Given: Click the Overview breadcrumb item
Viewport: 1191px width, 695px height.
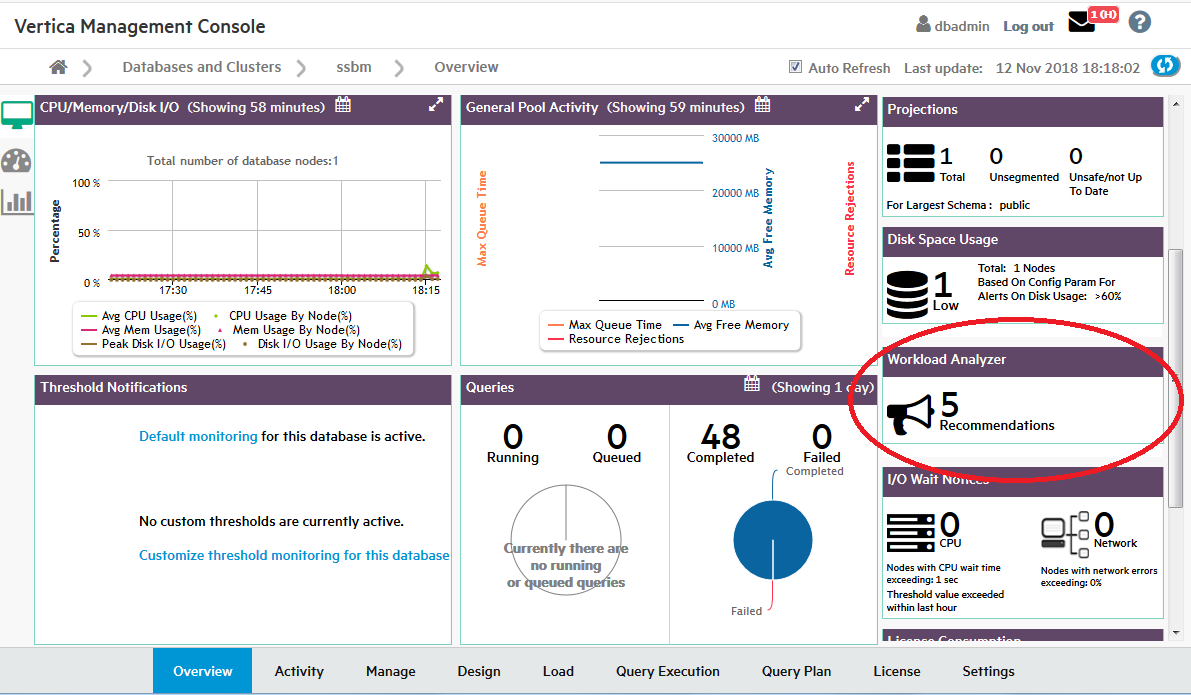Looking at the screenshot, I should pyautogui.click(x=466, y=67).
